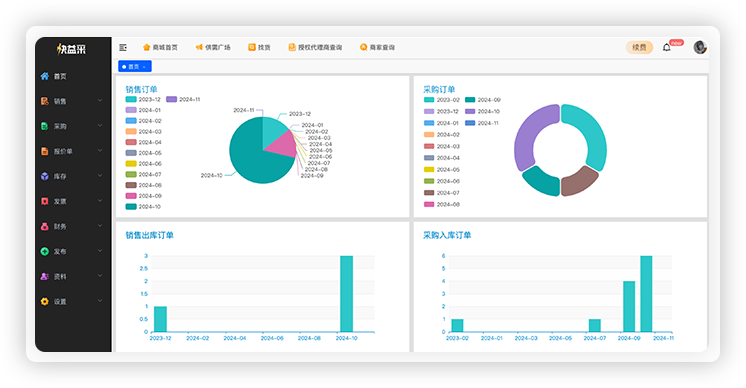Click the 采购入库订单 chart title

tap(447, 235)
